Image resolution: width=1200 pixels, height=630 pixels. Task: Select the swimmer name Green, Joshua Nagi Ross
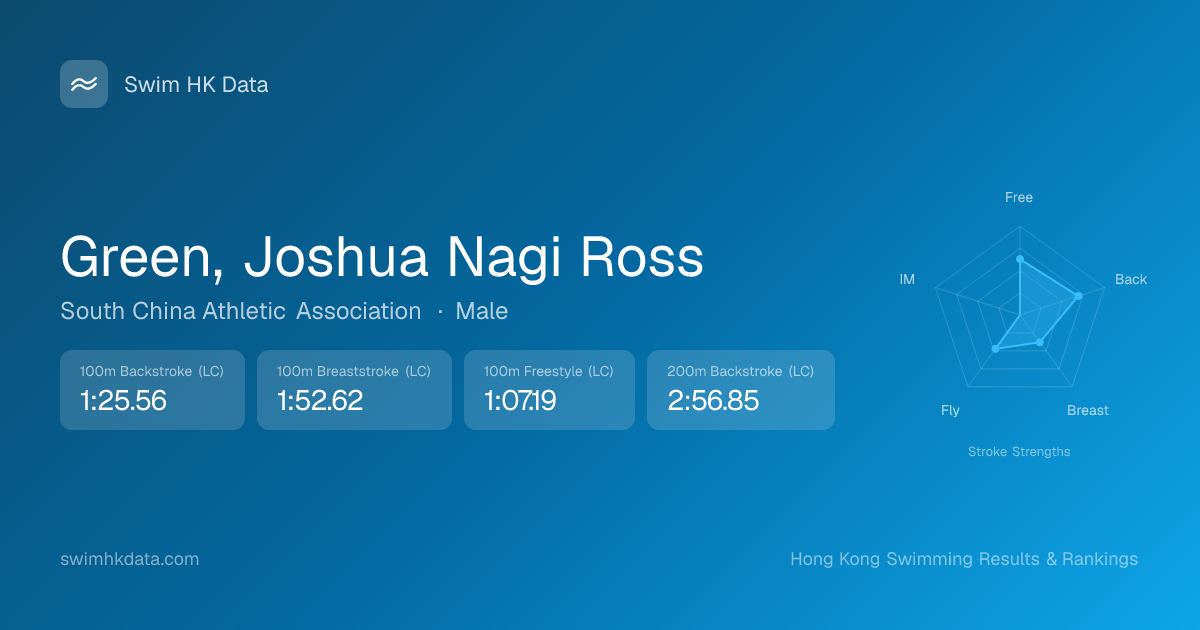click(x=382, y=257)
